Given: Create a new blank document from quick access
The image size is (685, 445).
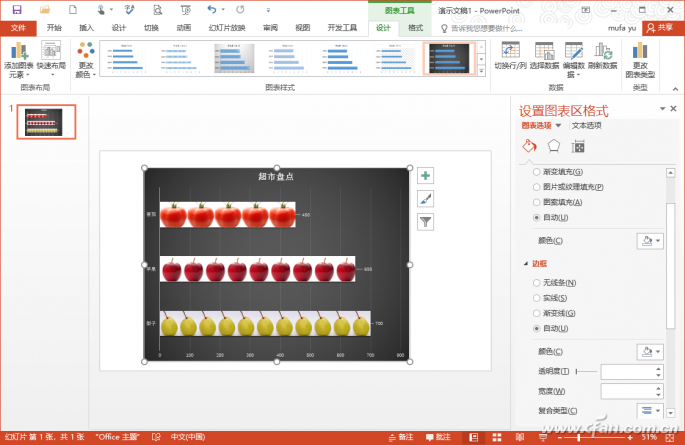Looking at the screenshot, I should tap(73, 10).
